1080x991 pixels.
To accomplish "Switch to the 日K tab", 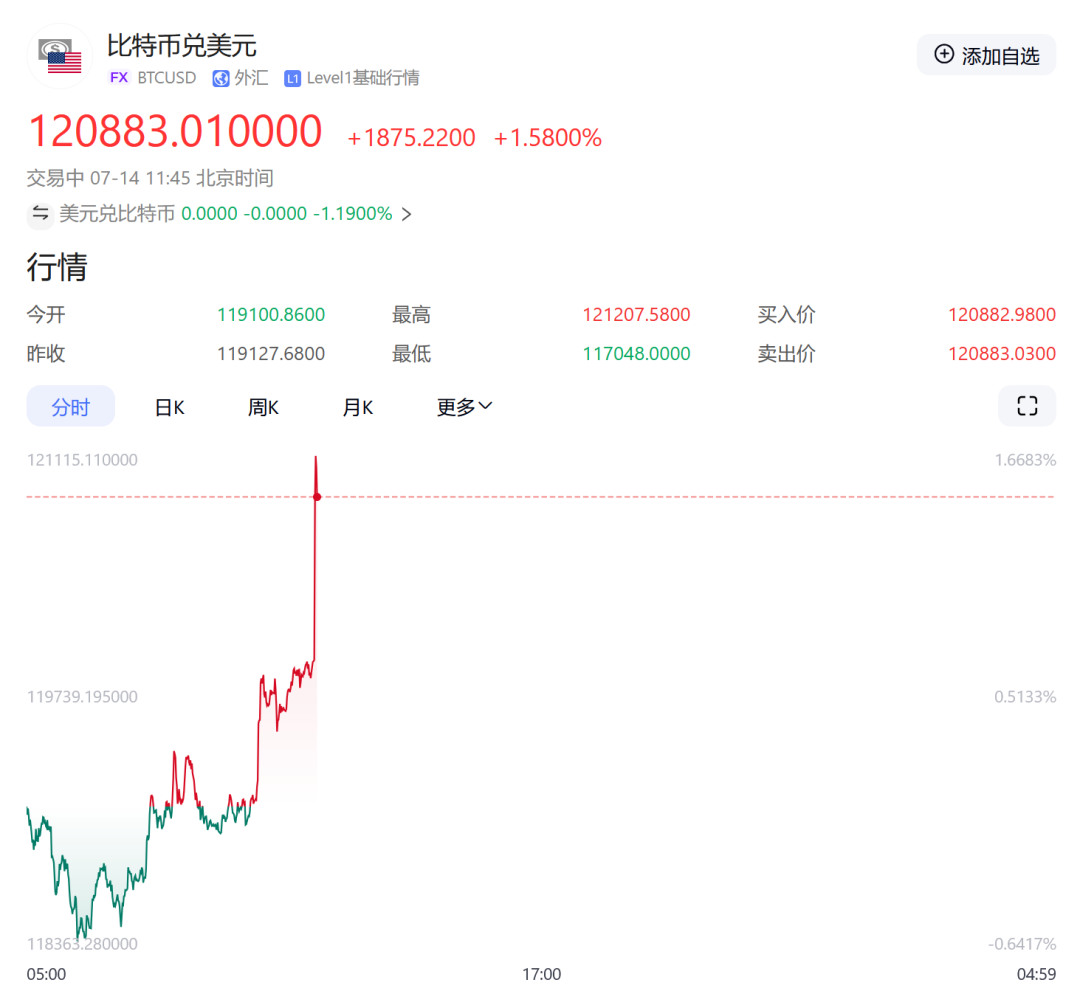I will tap(169, 407).
